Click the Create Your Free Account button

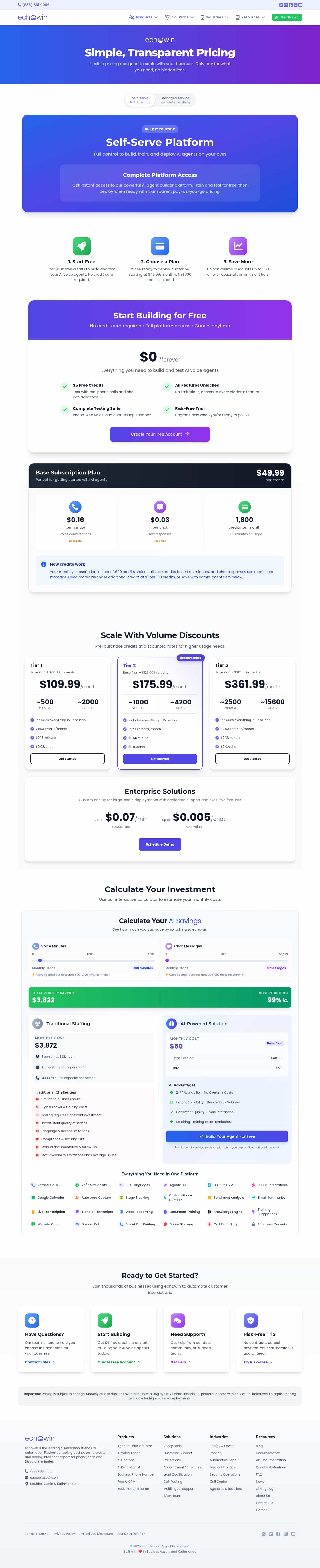click(x=160, y=434)
